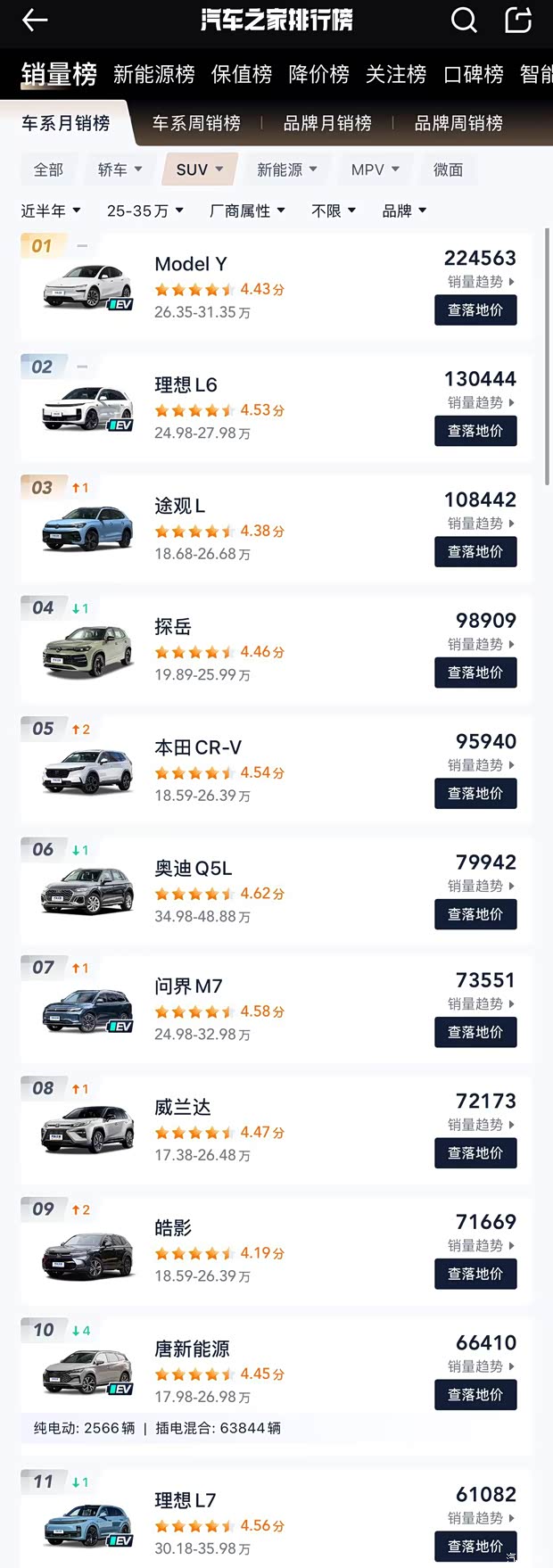Select the 全部 filter chip
Viewport: 553px width, 1568px height.
coord(48,169)
